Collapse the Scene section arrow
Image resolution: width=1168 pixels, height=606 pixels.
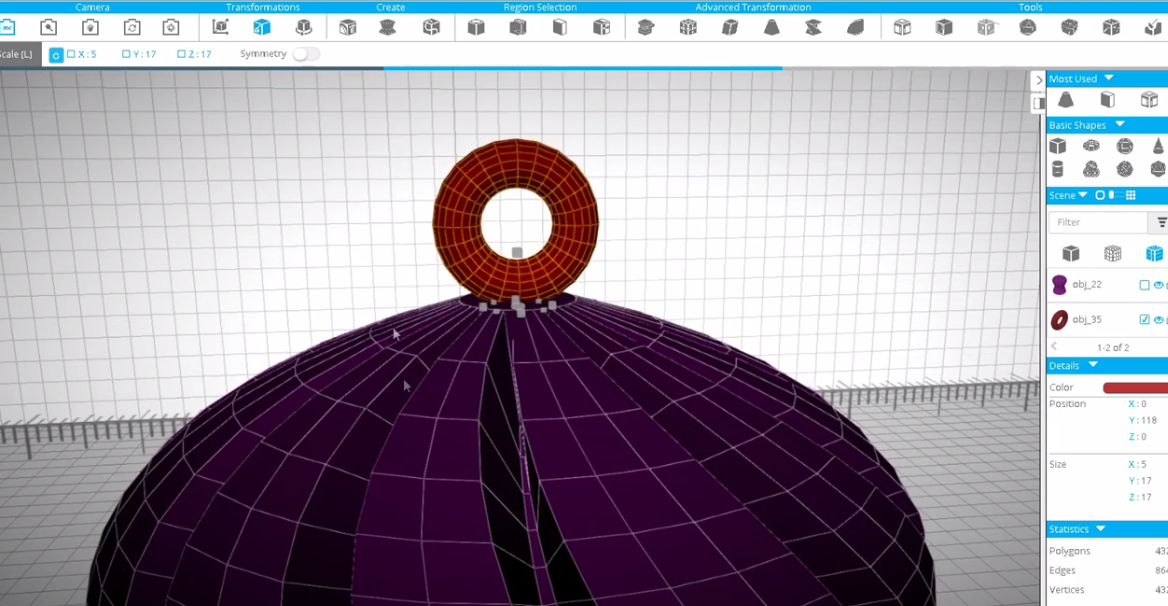tap(1083, 195)
